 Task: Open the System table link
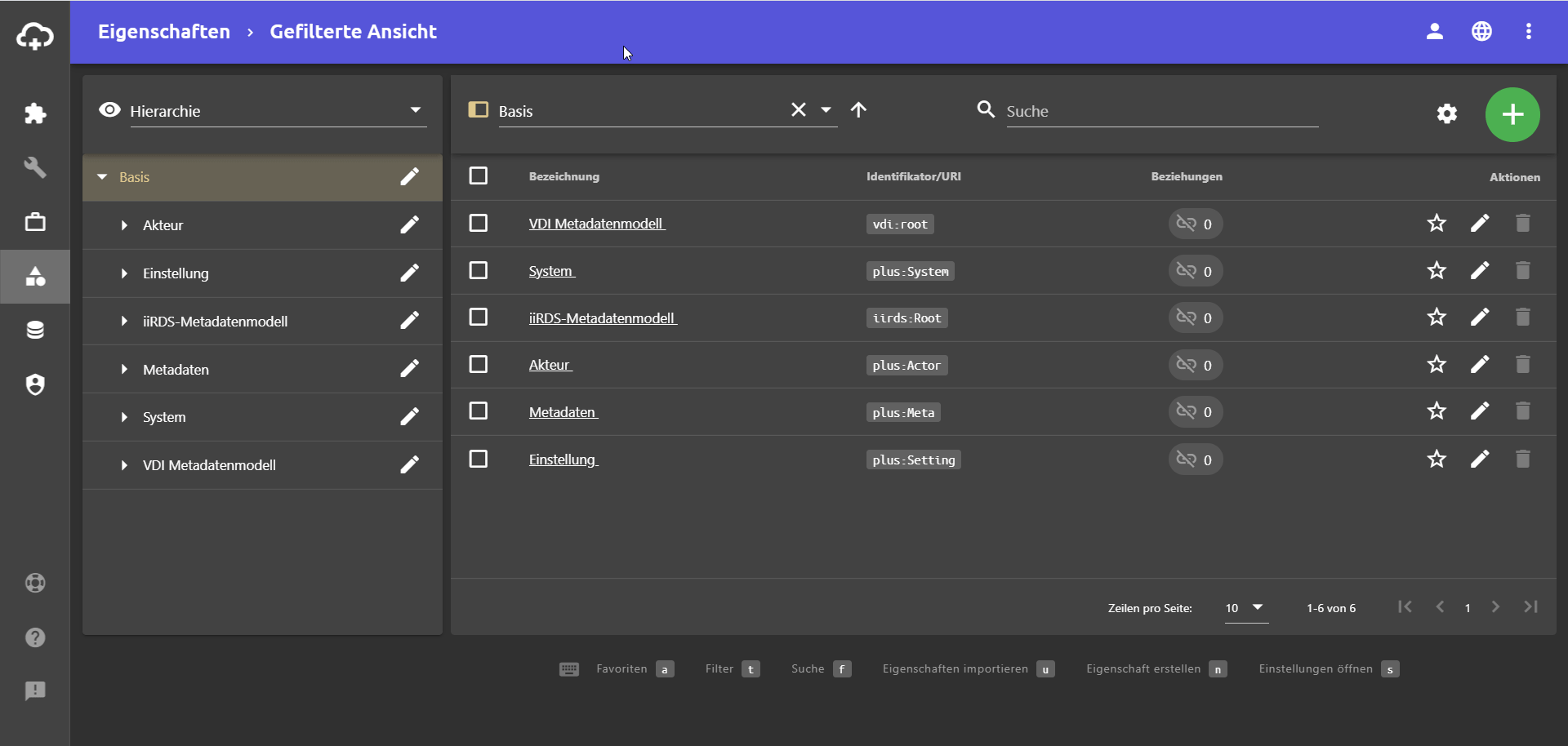click(x=552, y=271)
